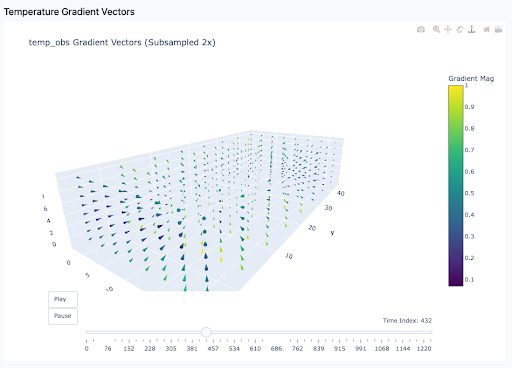Jump slider to time index 228
The image size is (512, 368).
click(x=150, y=348)
